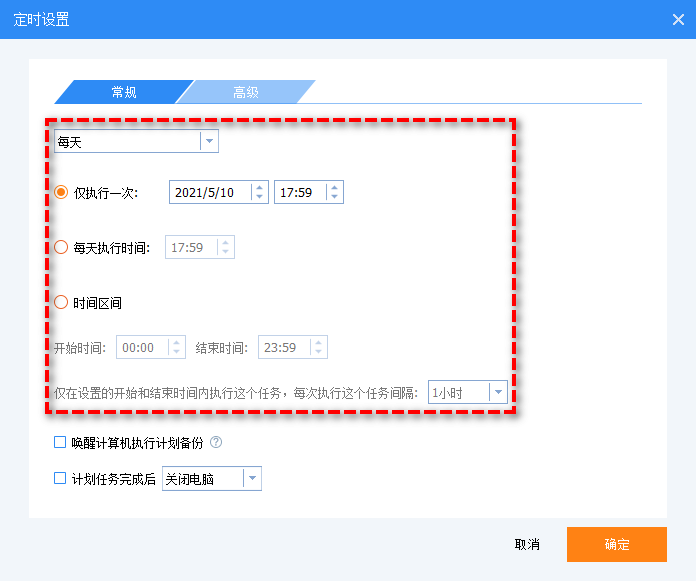The image size is (696, 581).
Task: Click the 确定 button
Action: pos(617,544)
